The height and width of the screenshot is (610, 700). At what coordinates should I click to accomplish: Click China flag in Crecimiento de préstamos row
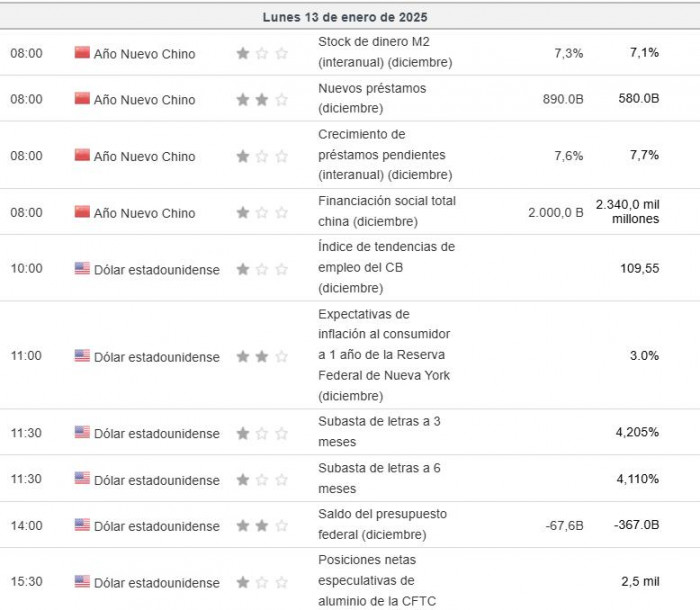[82, 155]
